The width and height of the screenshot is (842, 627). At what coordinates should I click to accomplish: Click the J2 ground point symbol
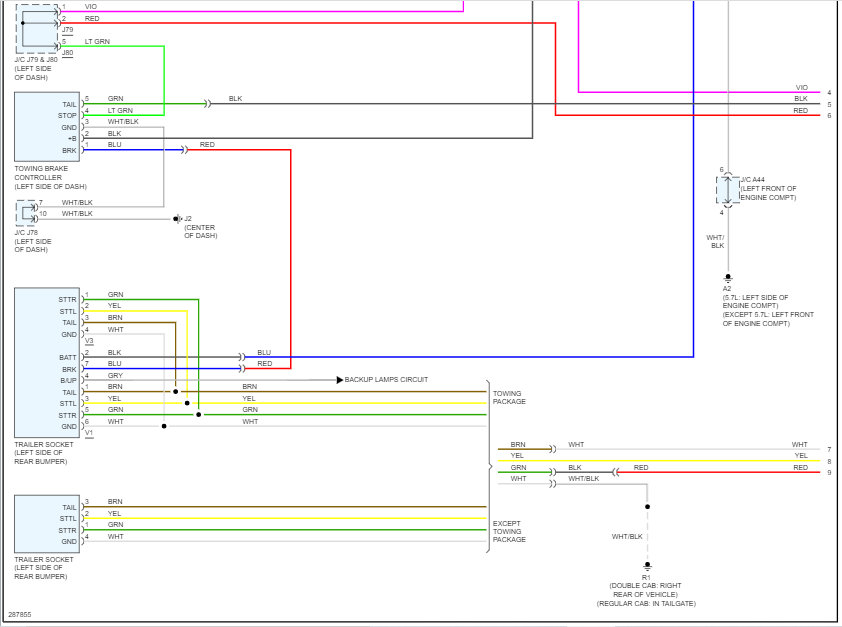pos(177,219)
